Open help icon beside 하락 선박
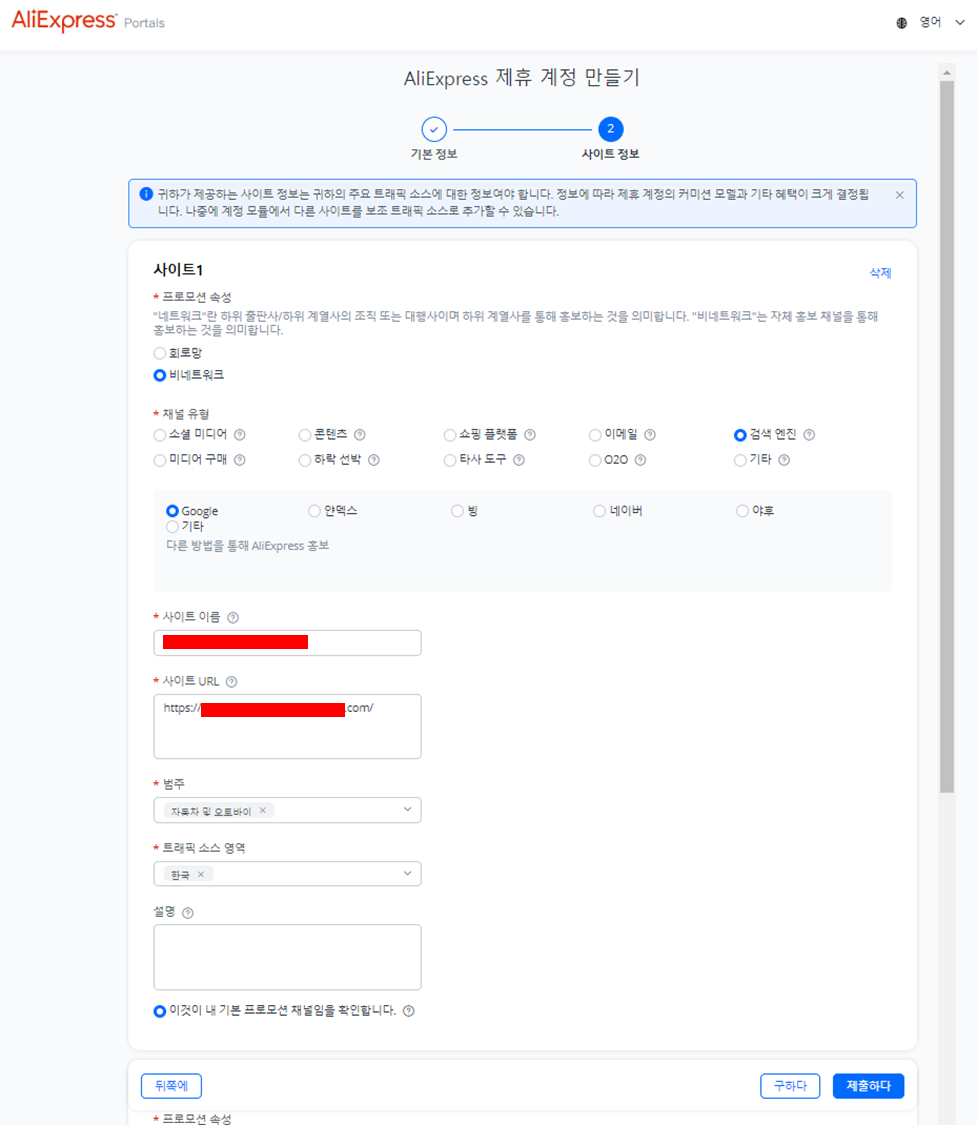Viewport: 977px width, 1125px height. [373, 460]
